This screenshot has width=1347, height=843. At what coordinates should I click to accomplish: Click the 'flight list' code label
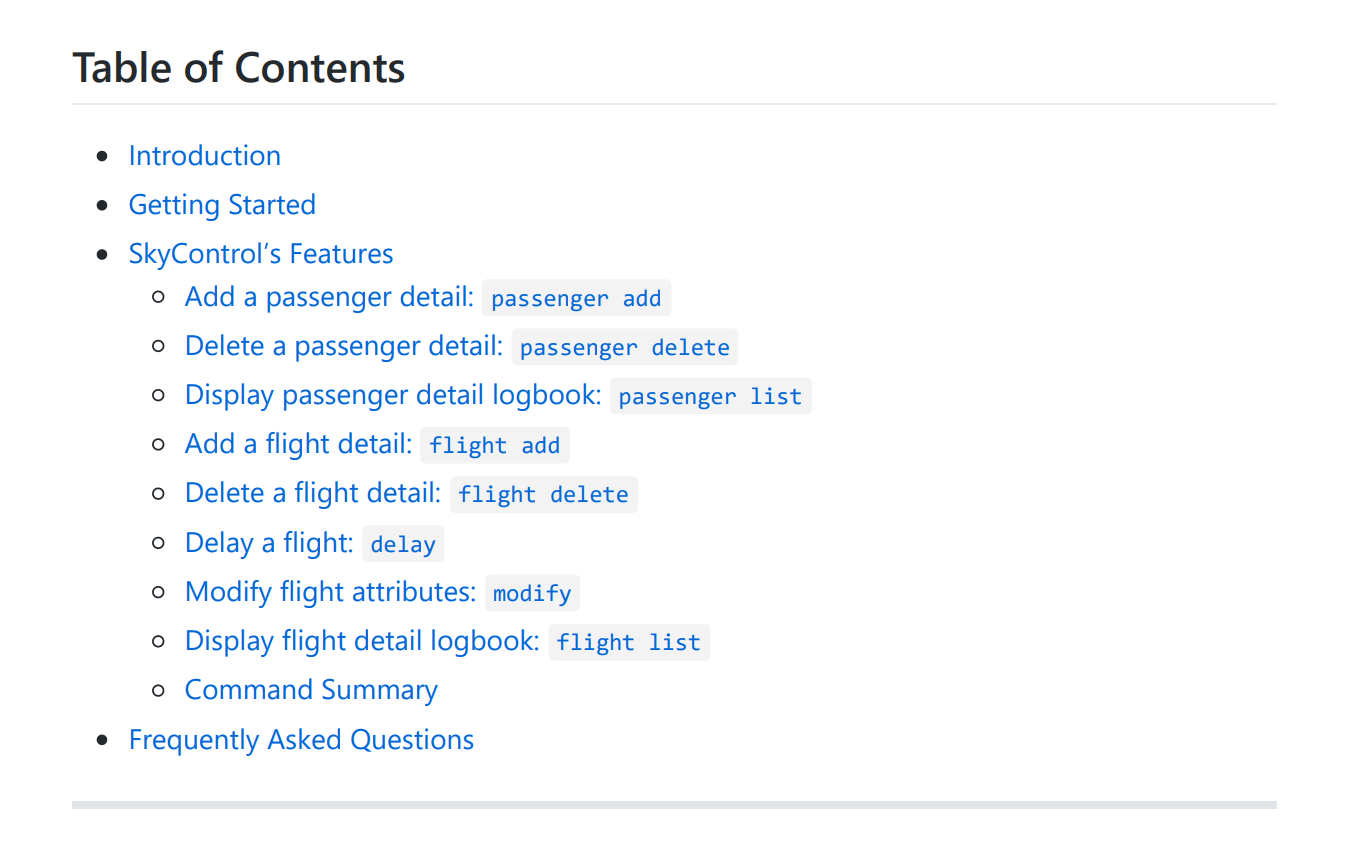pyautogui.click(x=628, y=643)
